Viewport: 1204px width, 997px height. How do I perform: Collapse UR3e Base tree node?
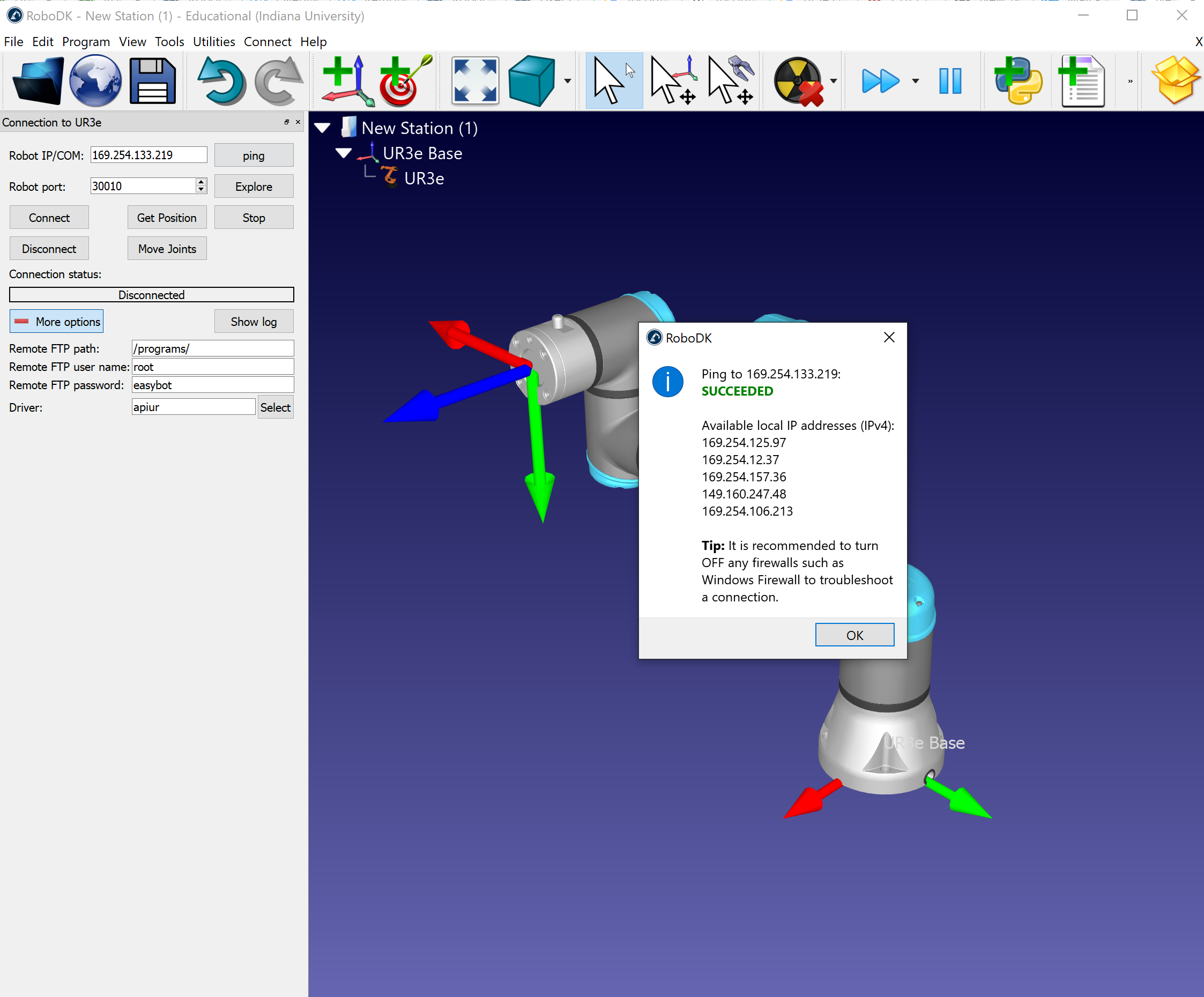tap(344, 153)
